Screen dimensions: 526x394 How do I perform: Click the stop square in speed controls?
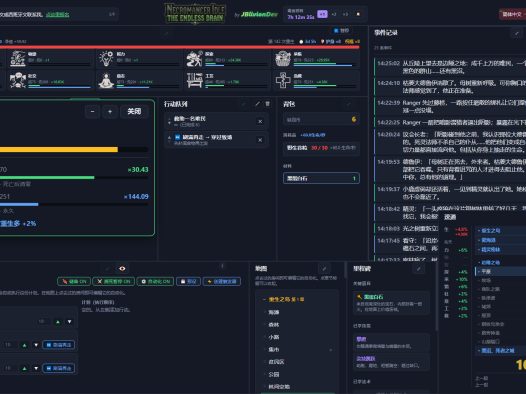tap(358, 14)
